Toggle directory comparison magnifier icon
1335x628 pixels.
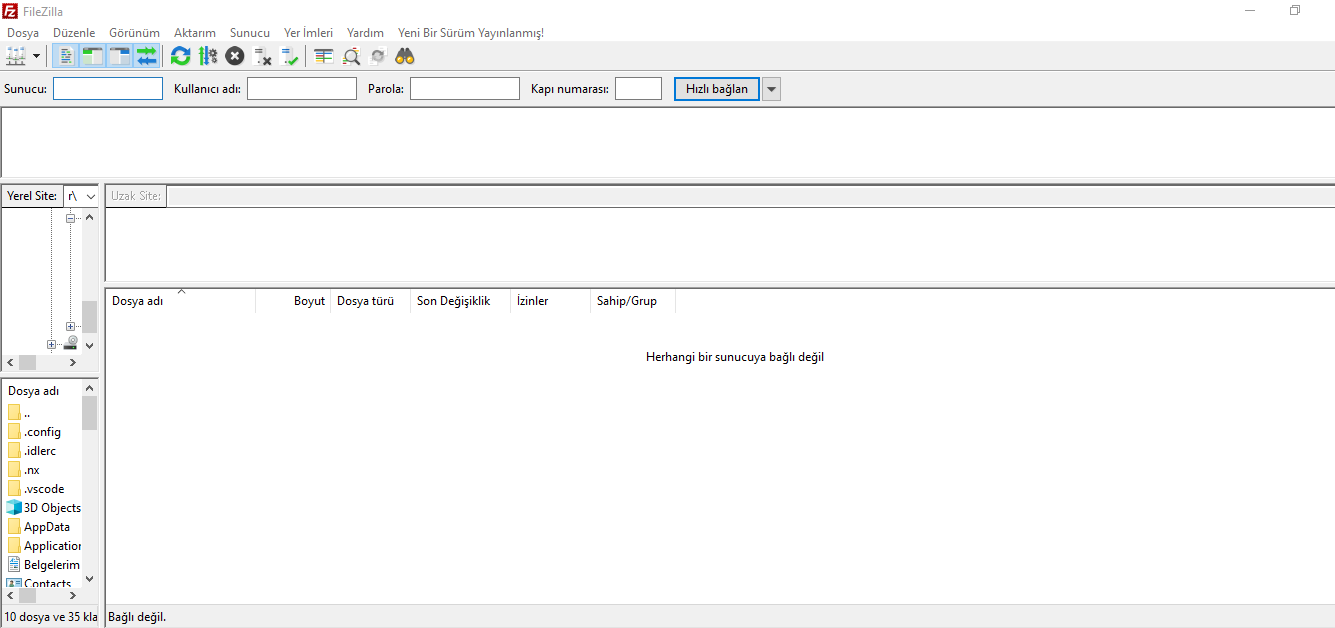351,56
